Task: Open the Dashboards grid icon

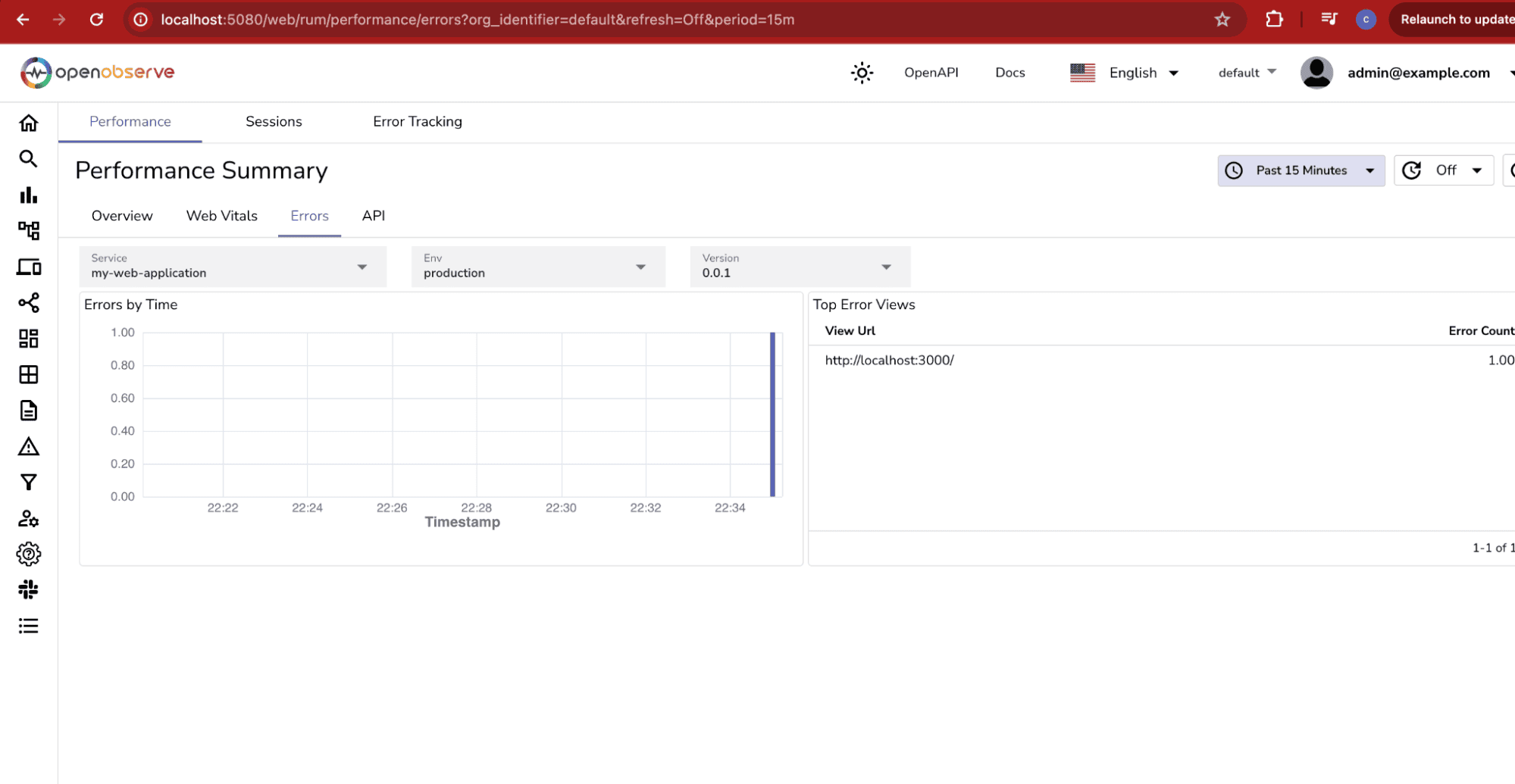Action: click(x=28, y=339)
